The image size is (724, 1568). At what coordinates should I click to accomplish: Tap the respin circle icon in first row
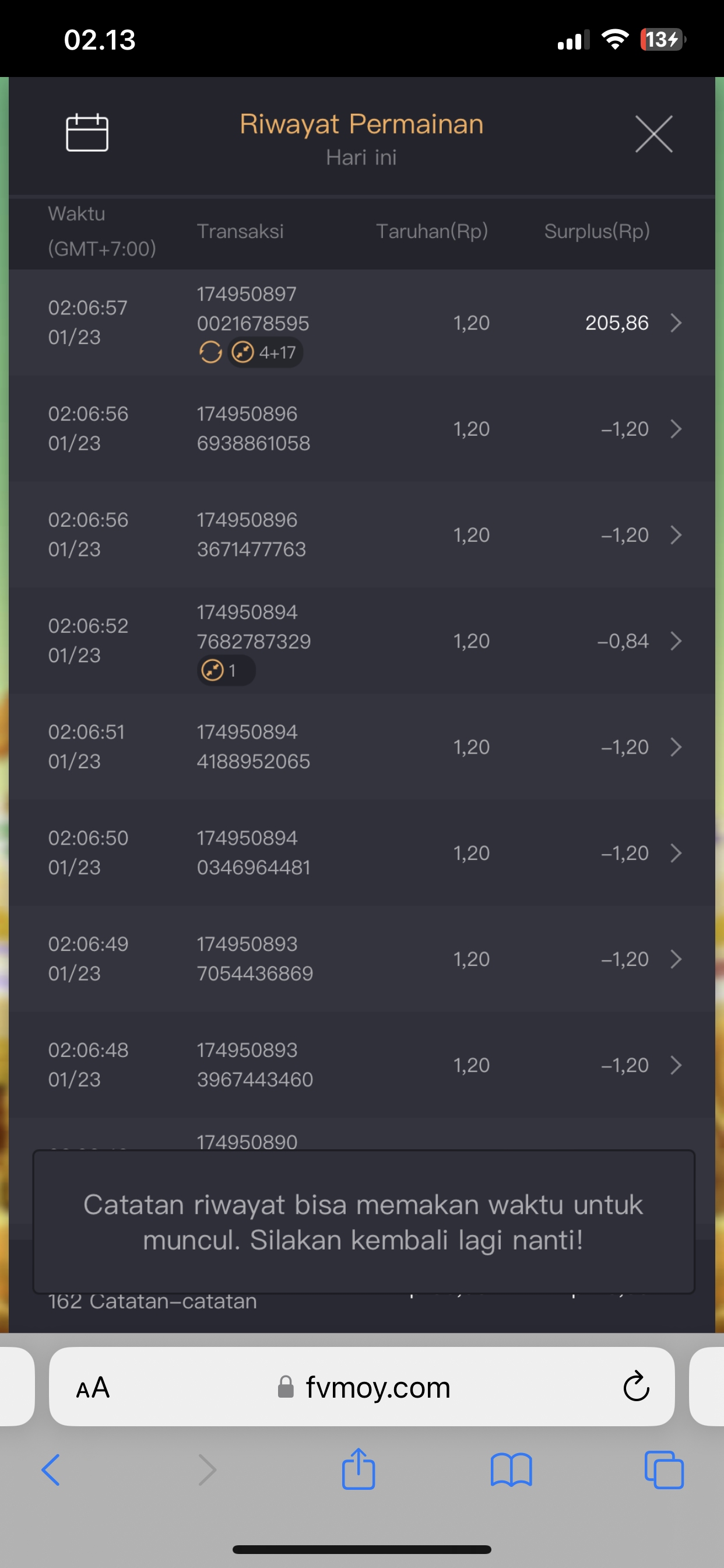tap(210, 352)
